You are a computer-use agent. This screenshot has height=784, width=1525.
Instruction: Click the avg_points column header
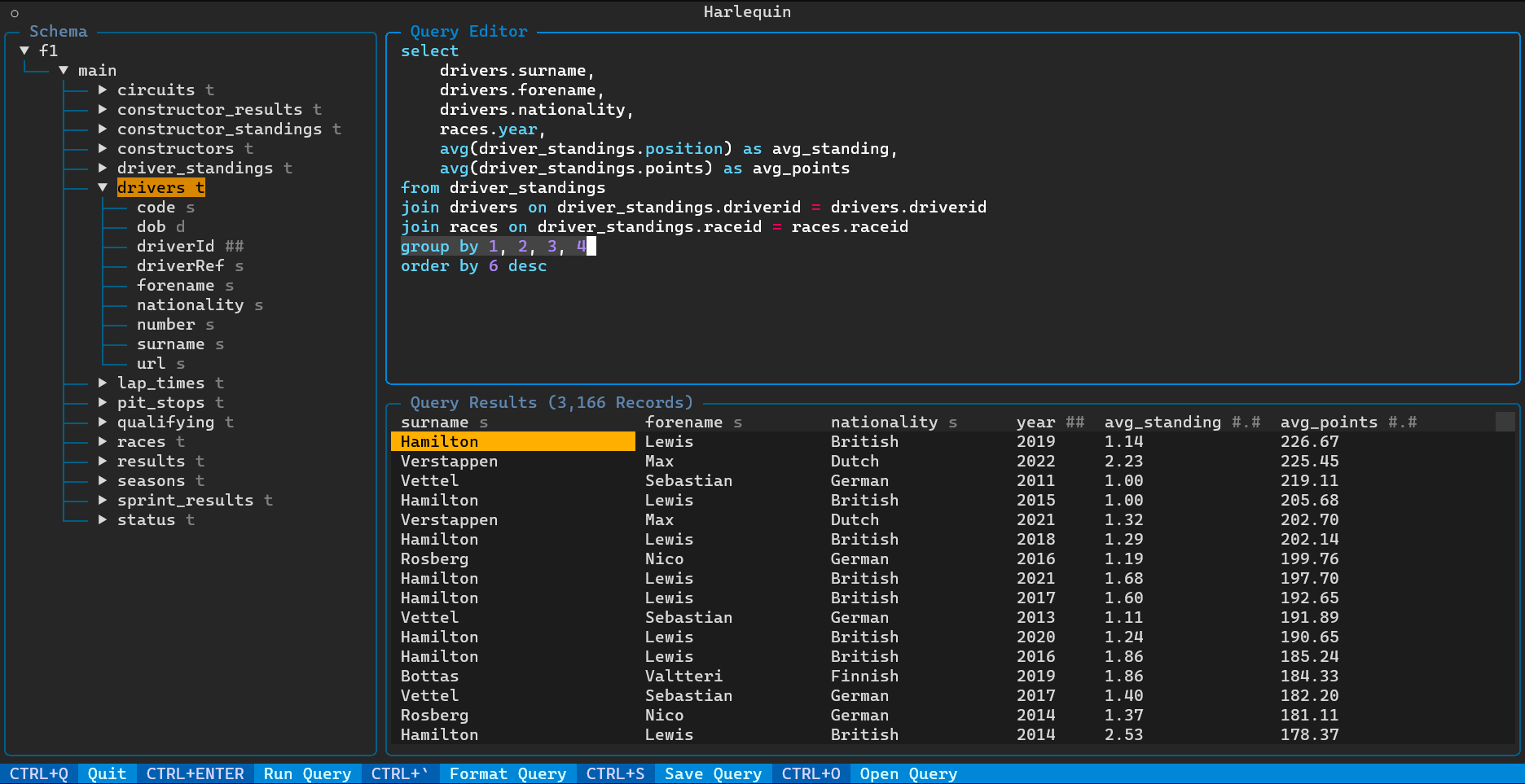point(1349,422)
